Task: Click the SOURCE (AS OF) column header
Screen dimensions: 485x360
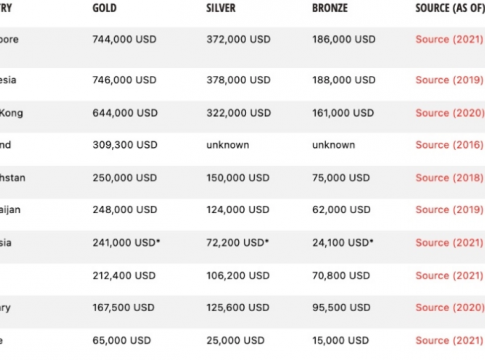Action: [x=450, y=8]
